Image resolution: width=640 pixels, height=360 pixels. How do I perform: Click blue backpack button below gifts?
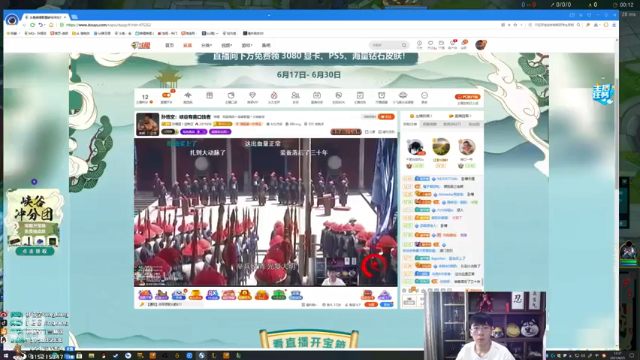point(387,304)
